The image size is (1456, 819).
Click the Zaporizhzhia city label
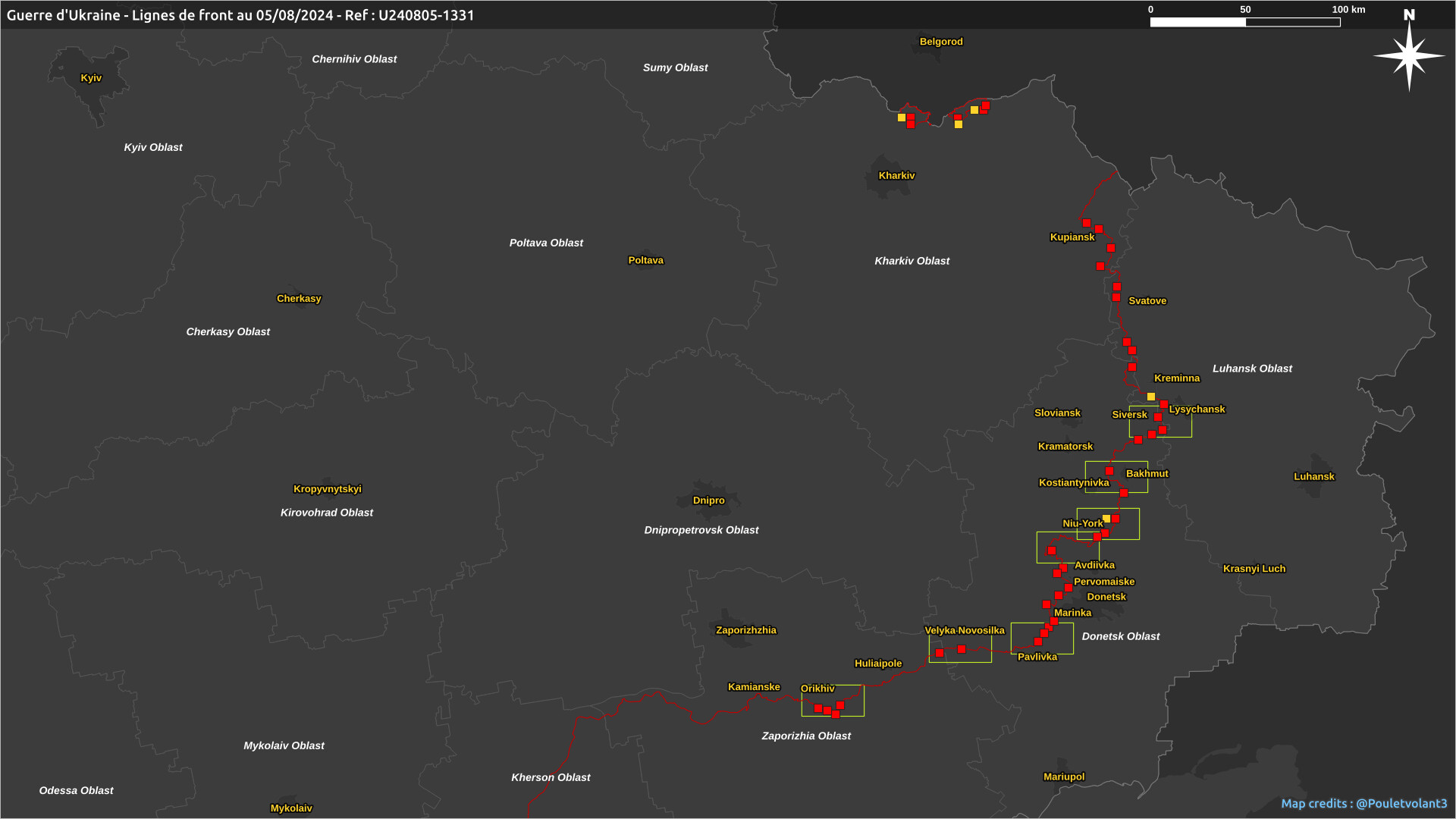[745, 630]
